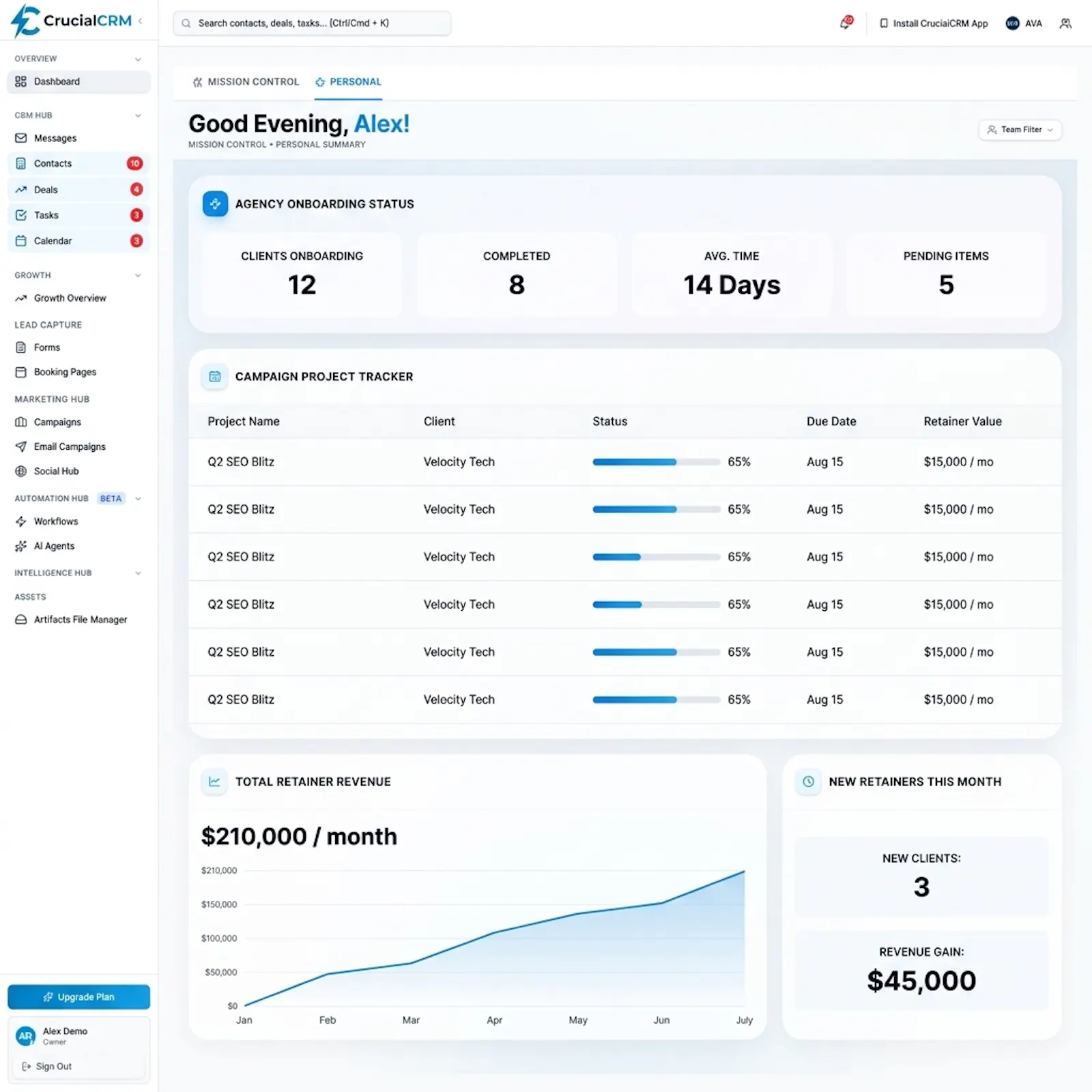Click the Upgrade Plan button
The width and height of the screenshot is (1092, 1092).
pyautogui.click(x=78, y=997)
